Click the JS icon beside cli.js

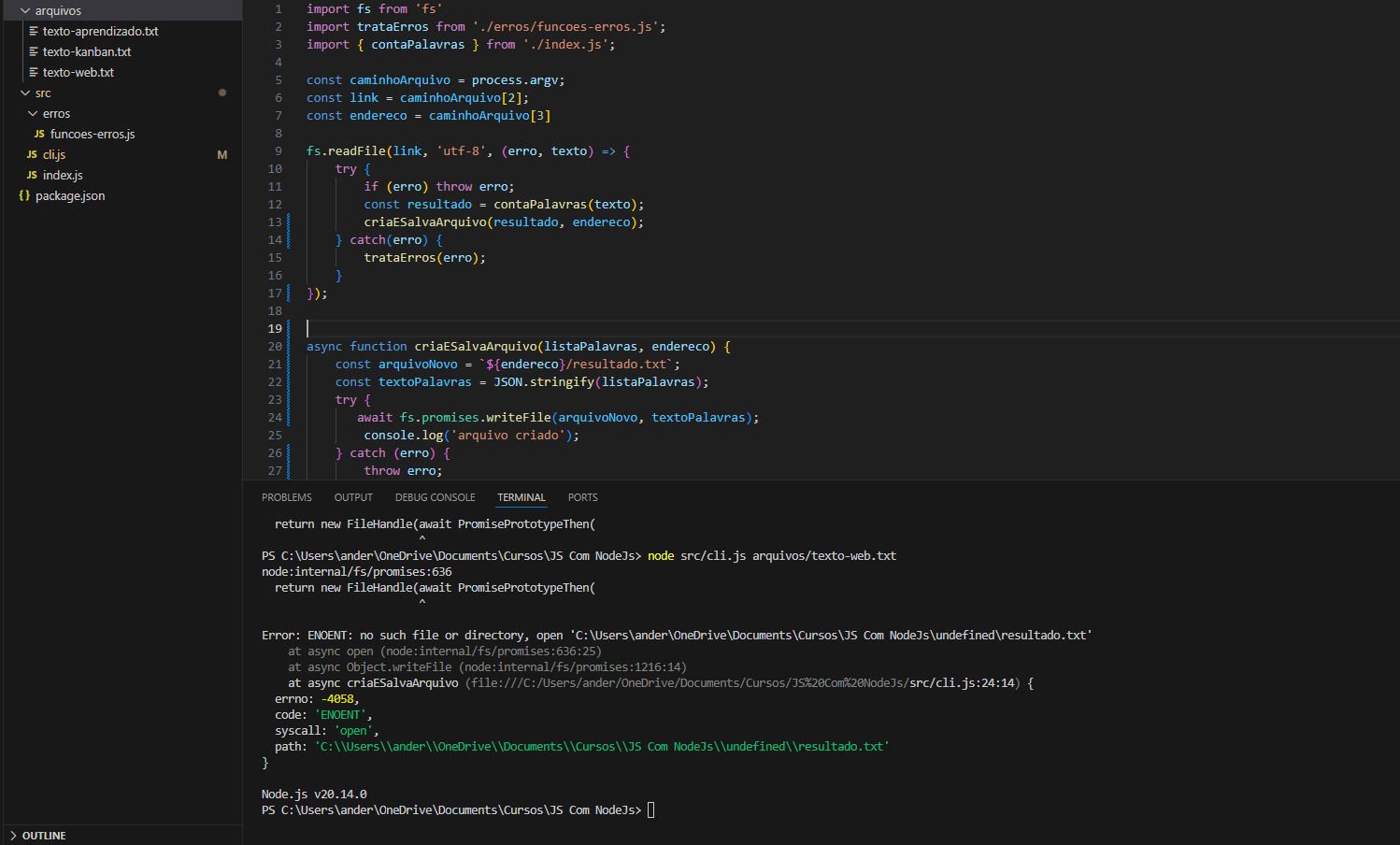(x=32, y=154)
